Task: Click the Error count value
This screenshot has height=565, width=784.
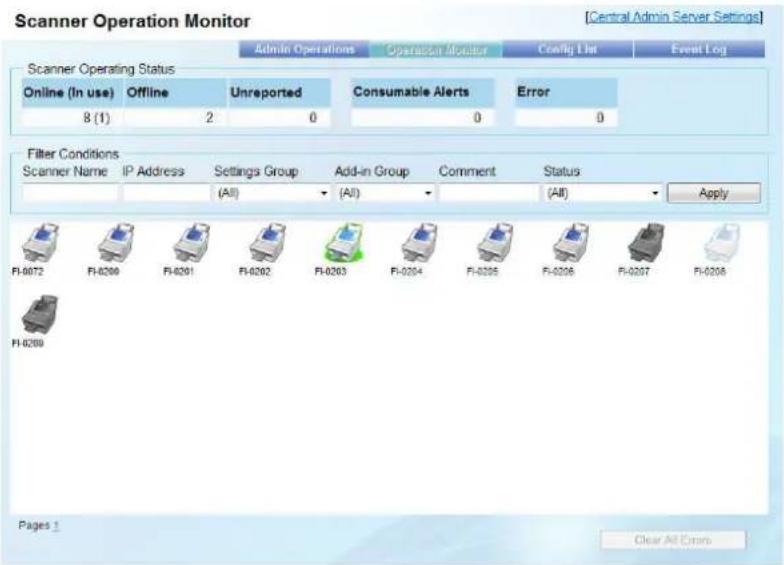Action: click(x=600, y=118)
